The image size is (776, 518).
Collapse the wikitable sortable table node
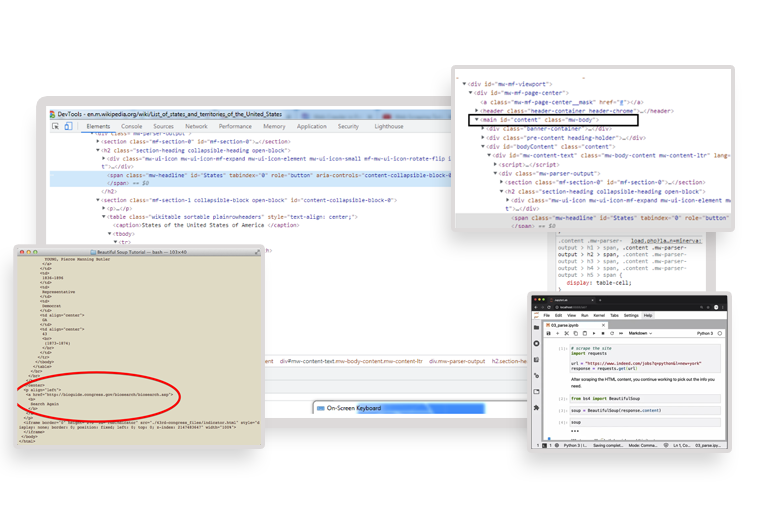coord(103,217)
